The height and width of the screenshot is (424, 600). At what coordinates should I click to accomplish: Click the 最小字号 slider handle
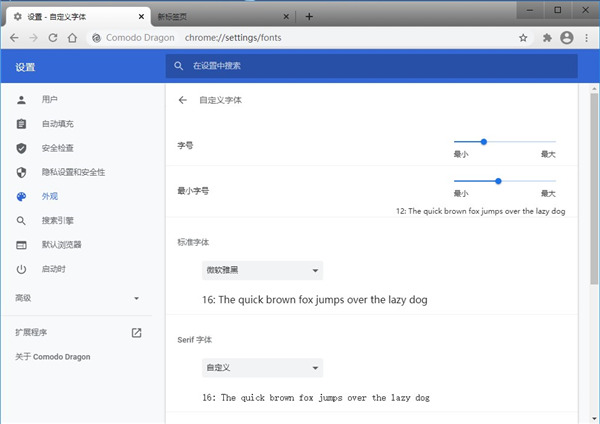[498, 181]
